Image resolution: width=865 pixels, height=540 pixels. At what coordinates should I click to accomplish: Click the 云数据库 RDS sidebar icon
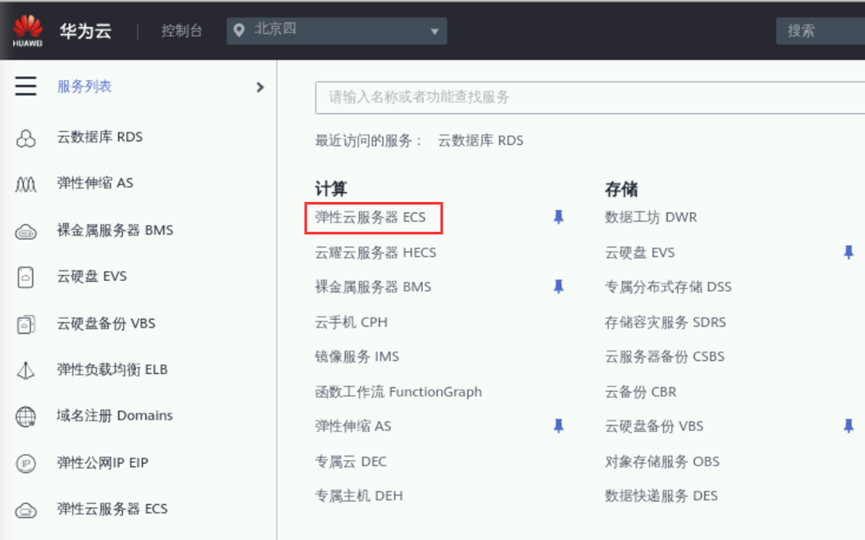coord(26,138)
